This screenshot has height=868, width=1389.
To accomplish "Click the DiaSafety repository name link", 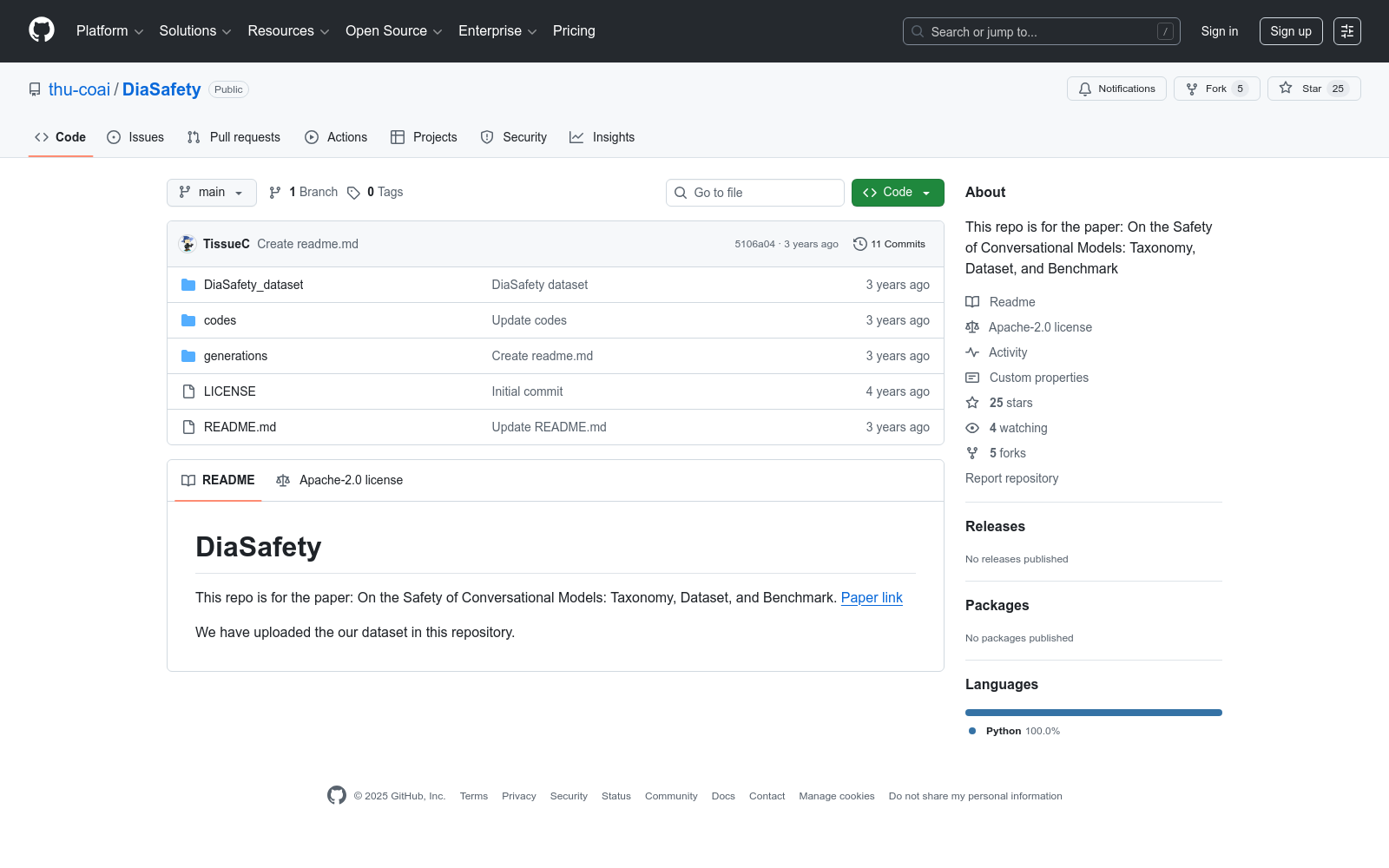I will [x=161, y=89].
